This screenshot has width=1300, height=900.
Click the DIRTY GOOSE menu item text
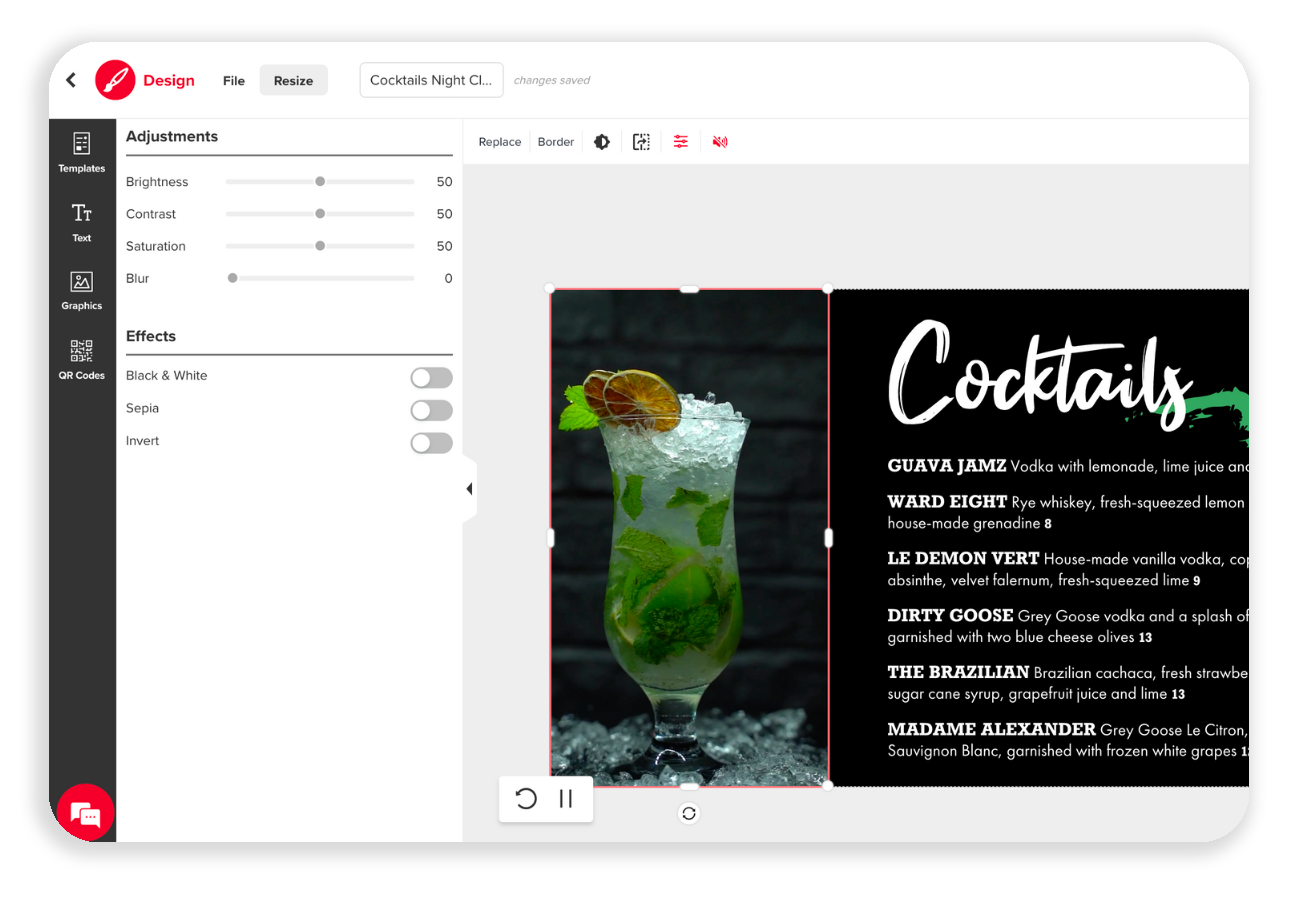[1068, 626]
